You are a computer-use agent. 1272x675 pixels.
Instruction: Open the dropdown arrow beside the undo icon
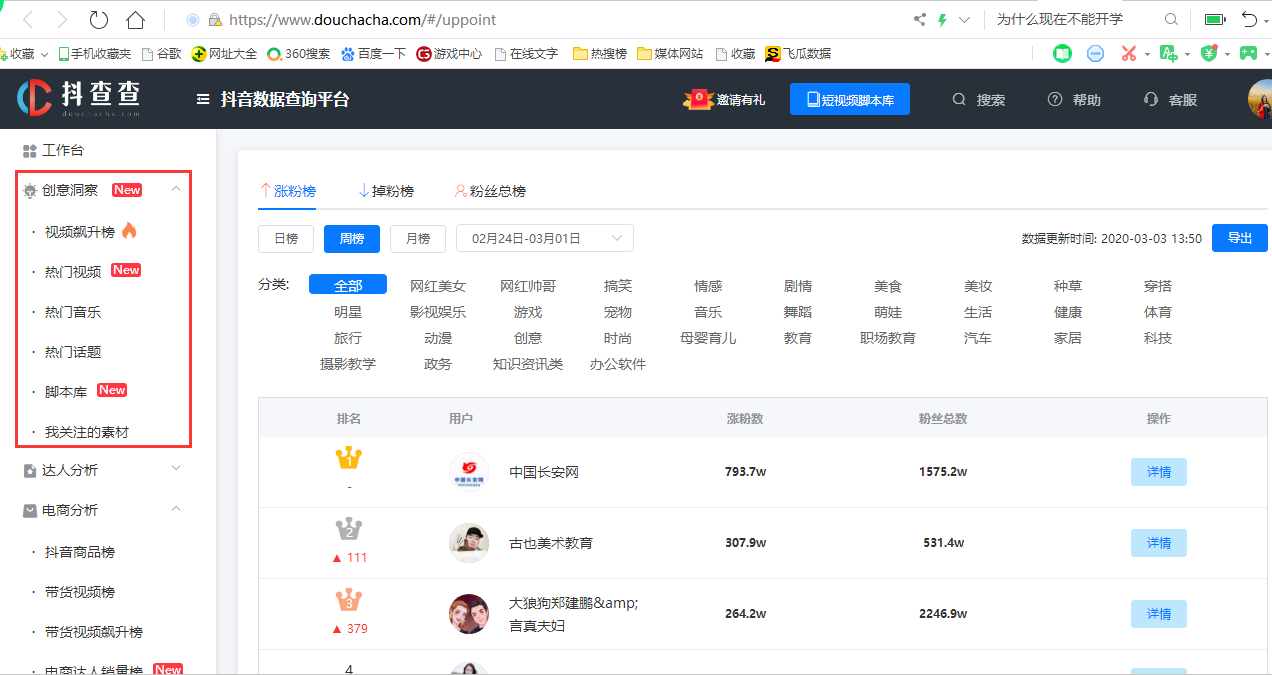(x=1265, y=21)
